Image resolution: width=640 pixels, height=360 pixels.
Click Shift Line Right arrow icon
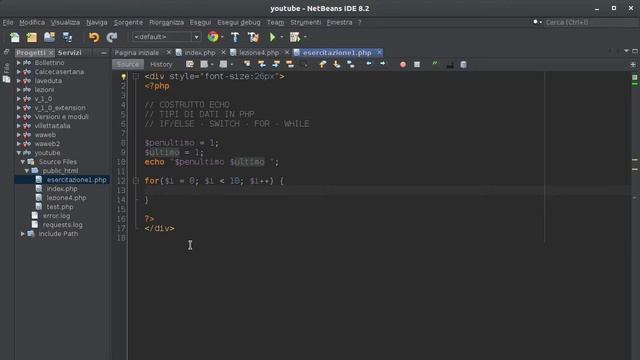[x=382, y=64]
